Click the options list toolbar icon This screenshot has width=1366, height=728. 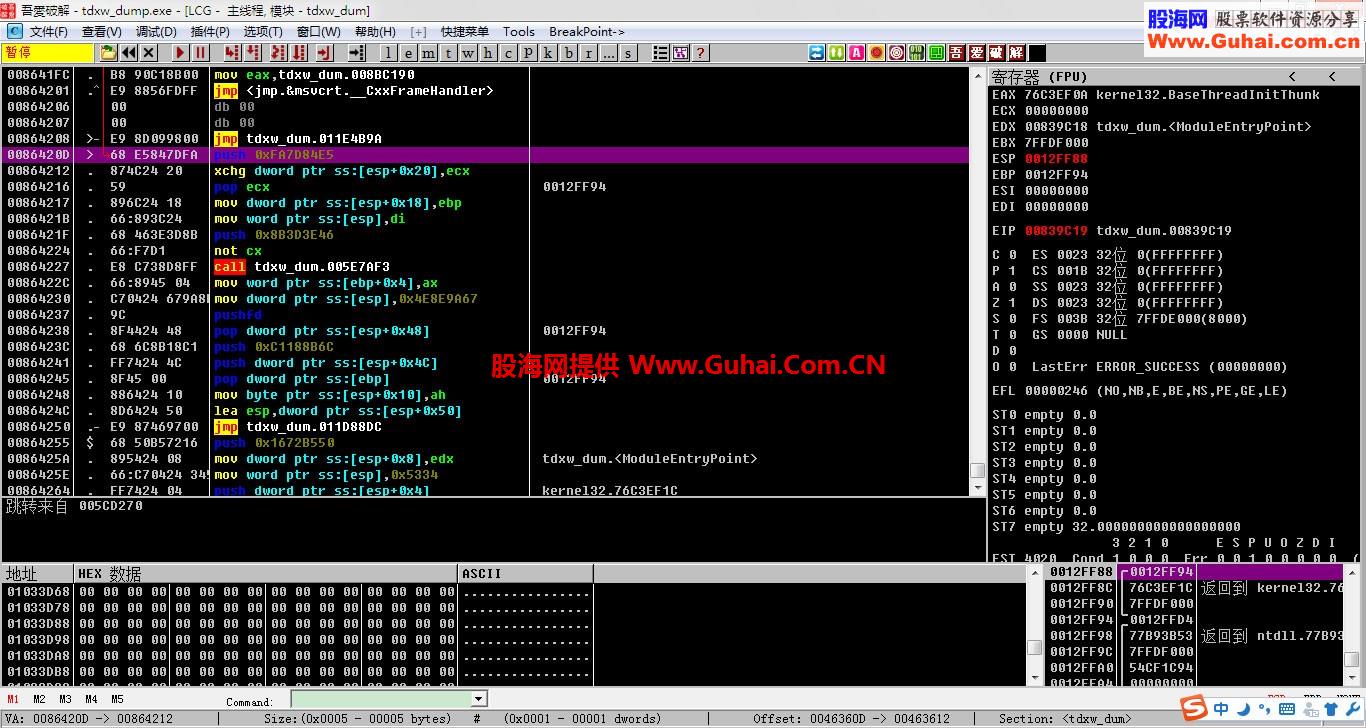point(660,53)
